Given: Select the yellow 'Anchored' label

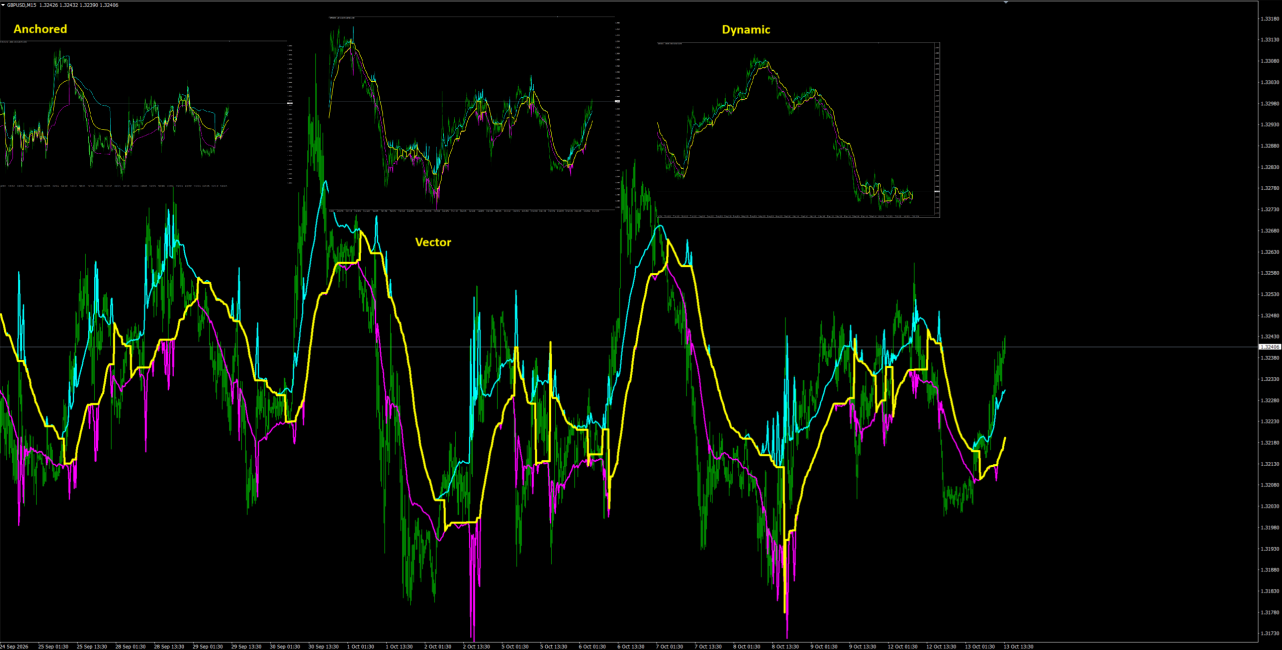Looking at the screenshot, I should click(40, 29).
